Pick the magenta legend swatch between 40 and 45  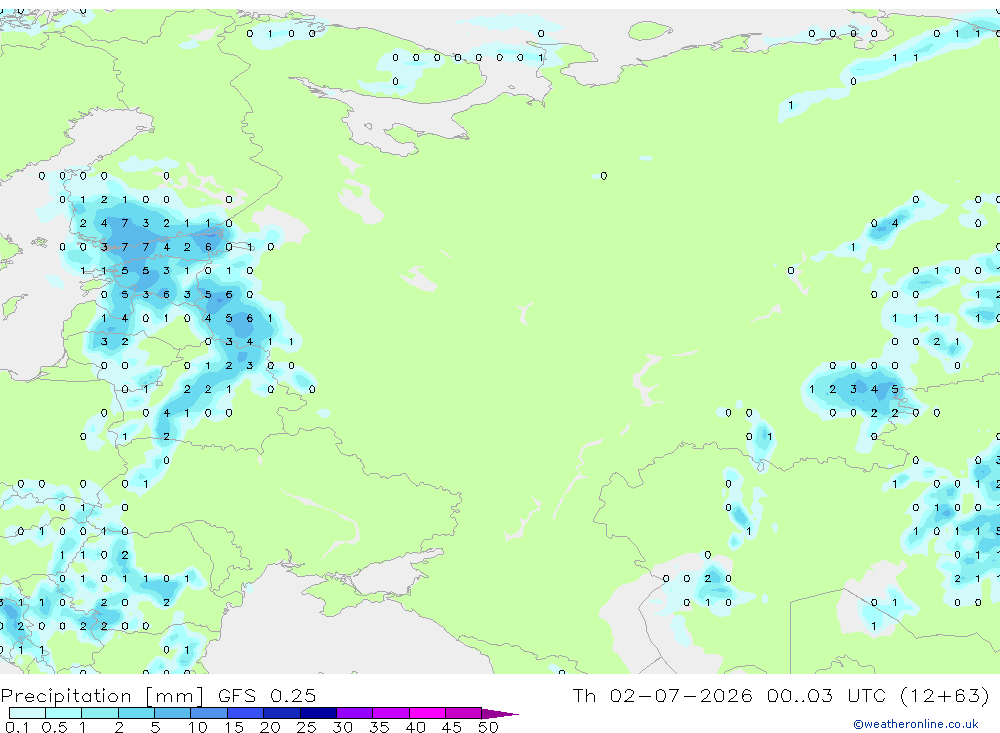coord(427,713)
